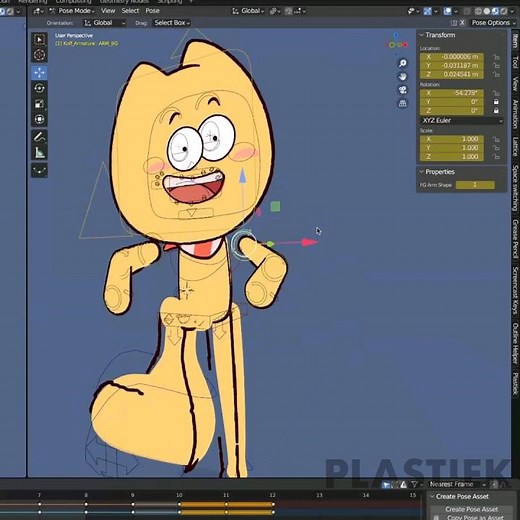Select the Measure tool
Viewport: 520px width, 520px height.
[x=39, y=153]
